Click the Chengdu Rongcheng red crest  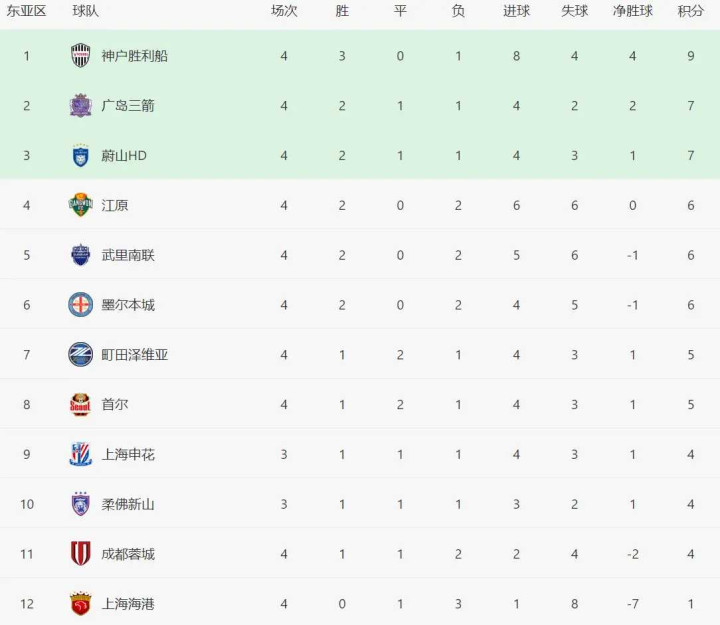(x=81, y=554)
